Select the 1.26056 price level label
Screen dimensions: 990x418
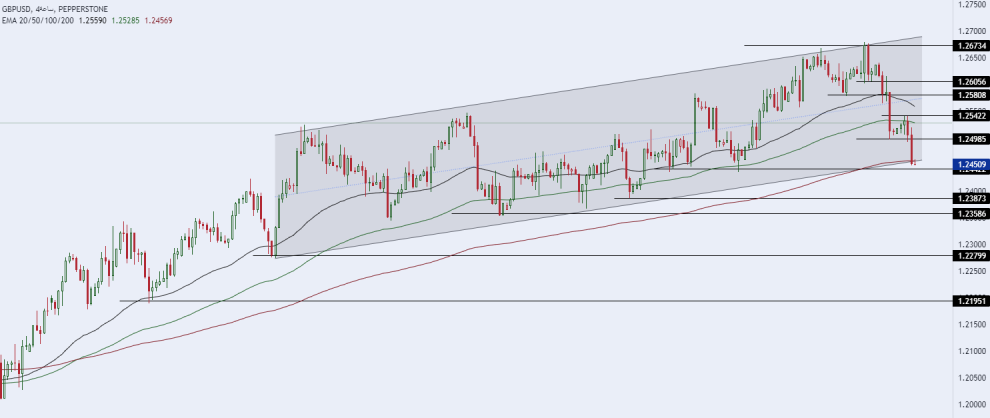(971, 82)
